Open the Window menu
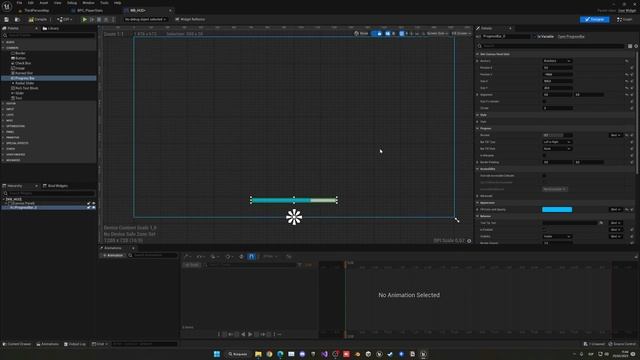 coord(88,3)
